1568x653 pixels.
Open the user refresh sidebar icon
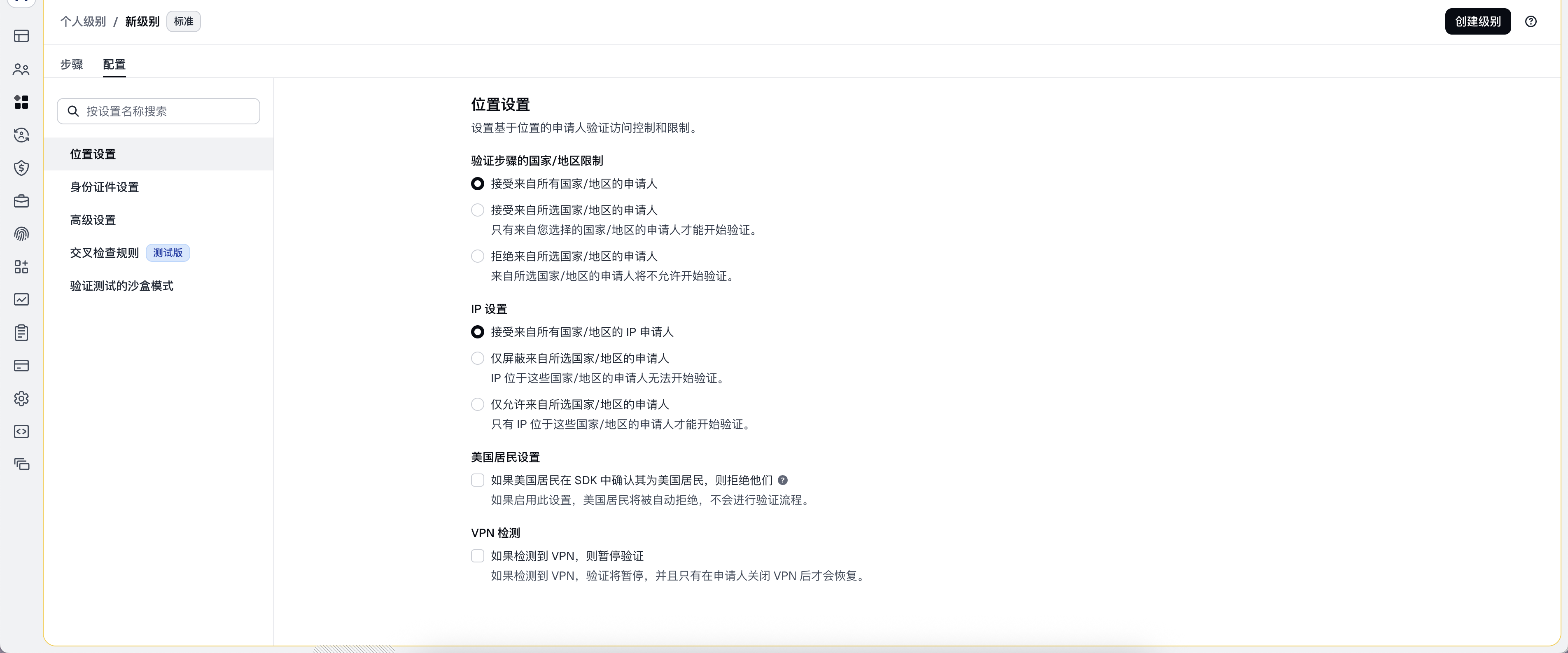click(21, 135)
